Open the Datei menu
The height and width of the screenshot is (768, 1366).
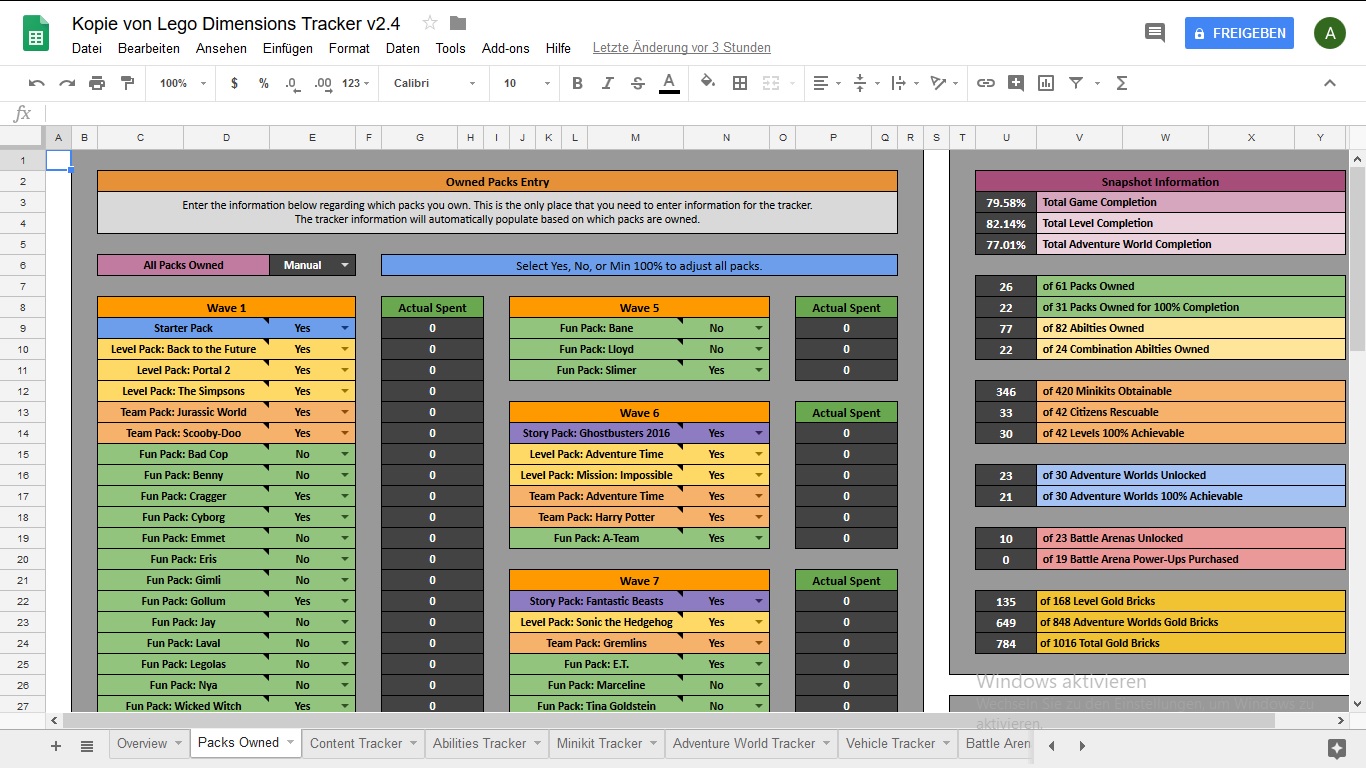tap(87, 48)
